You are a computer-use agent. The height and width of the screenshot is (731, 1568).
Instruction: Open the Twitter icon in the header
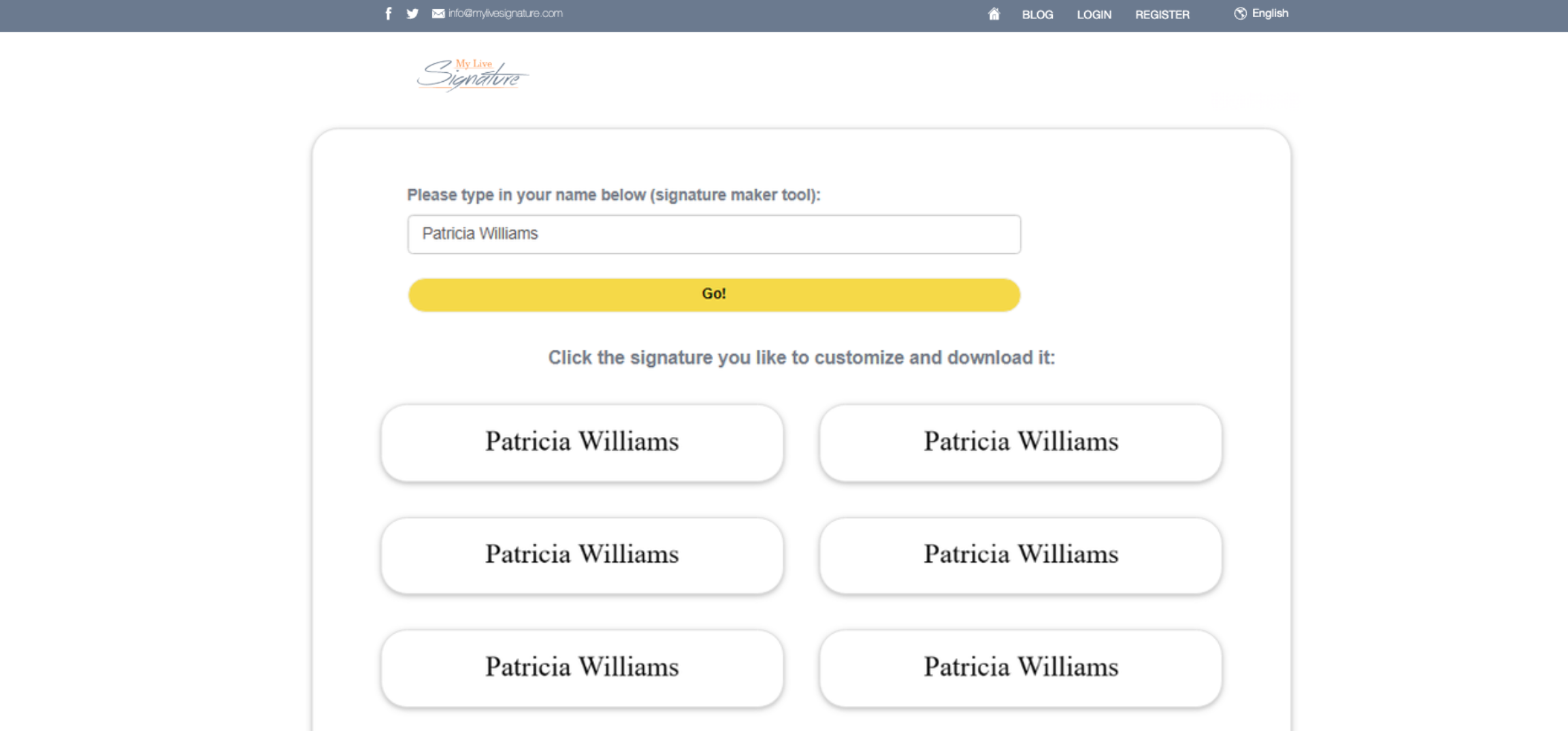pos(412,13)
